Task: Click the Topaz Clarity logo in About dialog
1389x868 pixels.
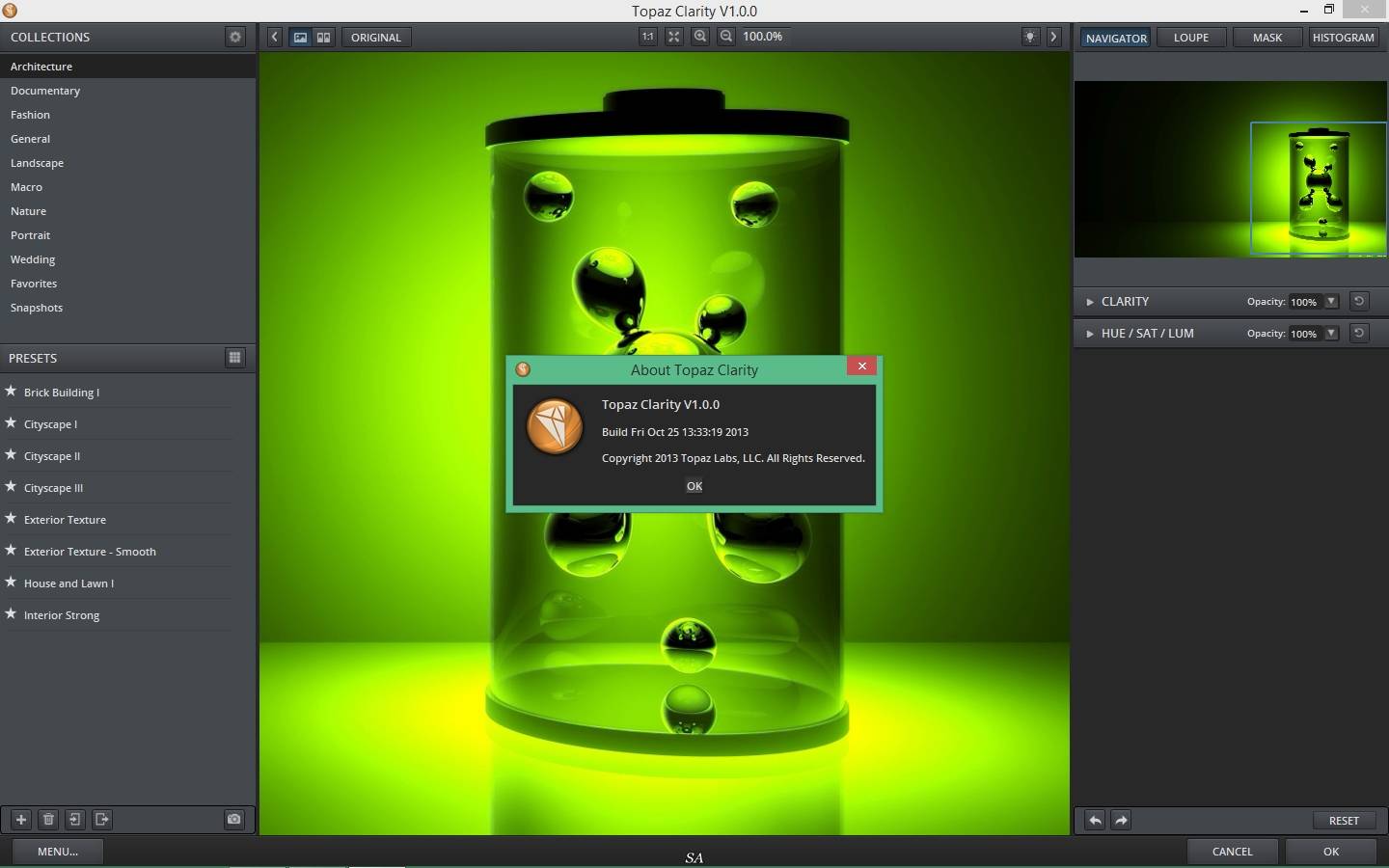Action: pyautogui.click(x=555, y=425)
